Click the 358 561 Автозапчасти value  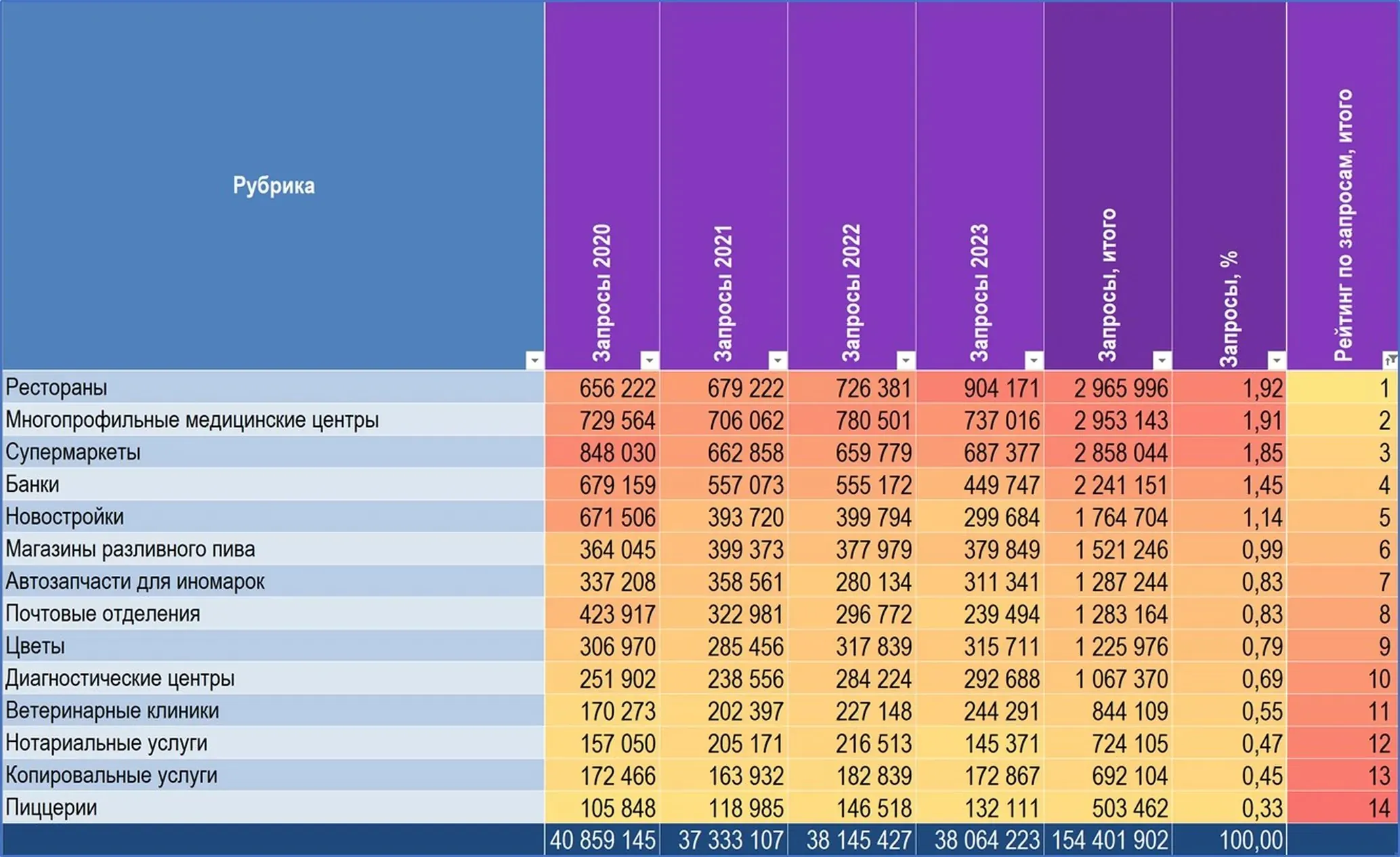(x=746, y=582)
